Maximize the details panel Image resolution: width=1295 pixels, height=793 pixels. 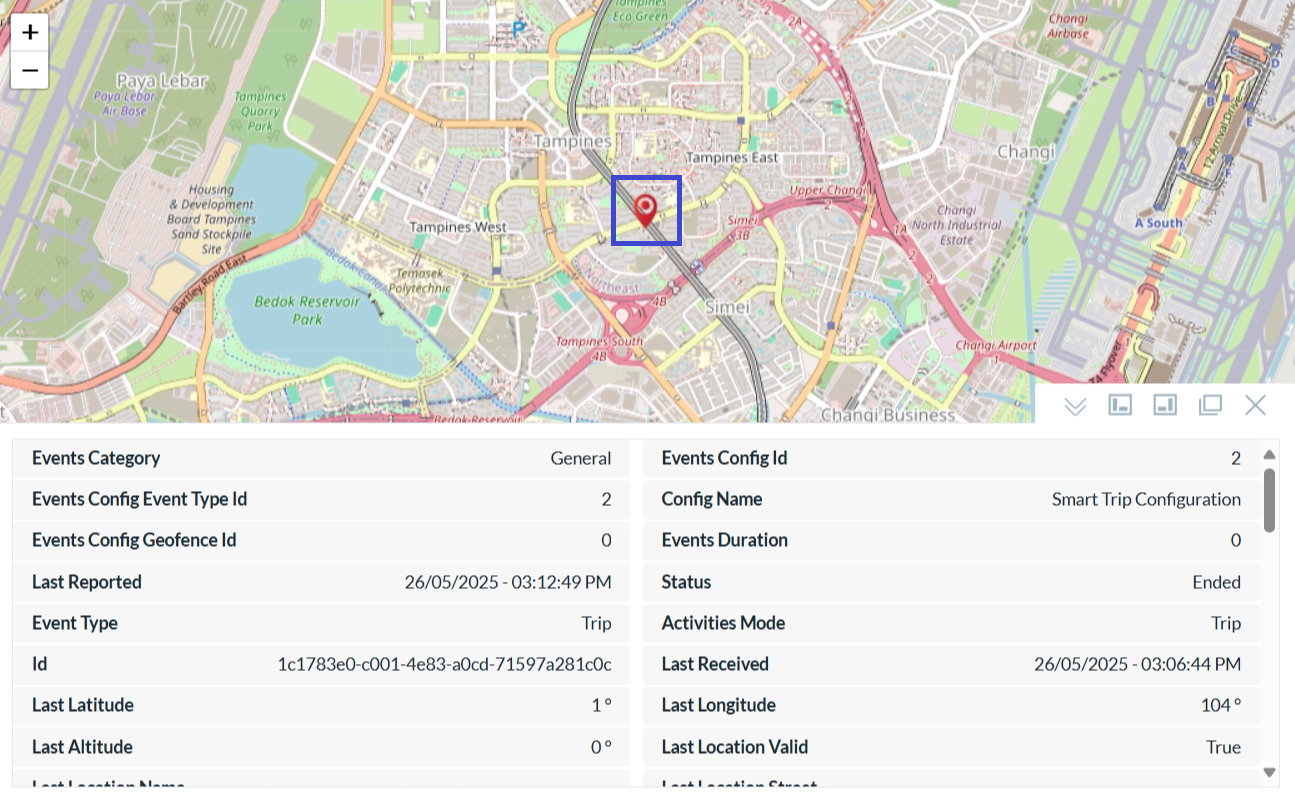coord(1211,405)
